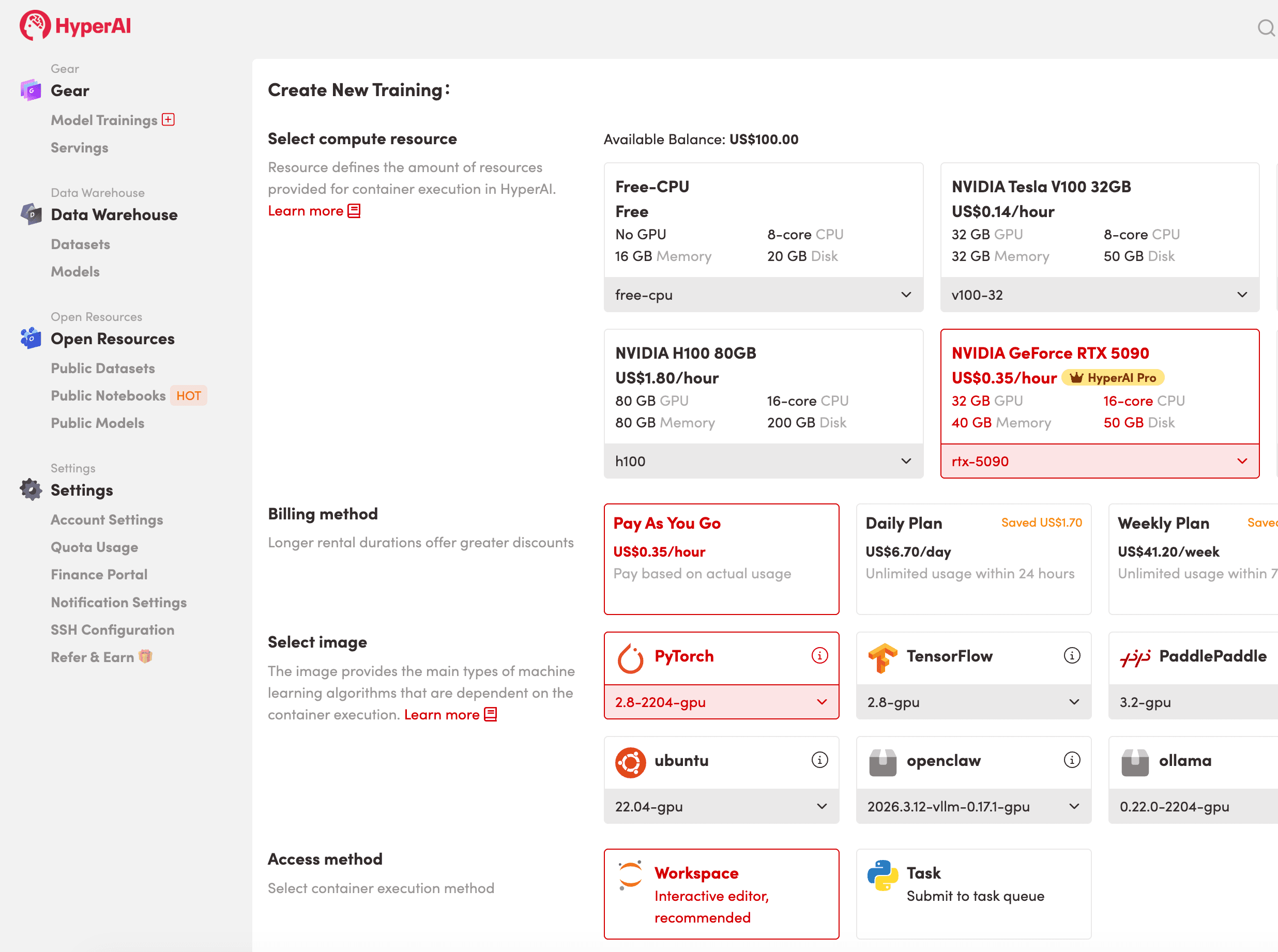Screen dimensions: 1278x952
Task: Click the Task Python icon
Action: [x=883, y=876]
